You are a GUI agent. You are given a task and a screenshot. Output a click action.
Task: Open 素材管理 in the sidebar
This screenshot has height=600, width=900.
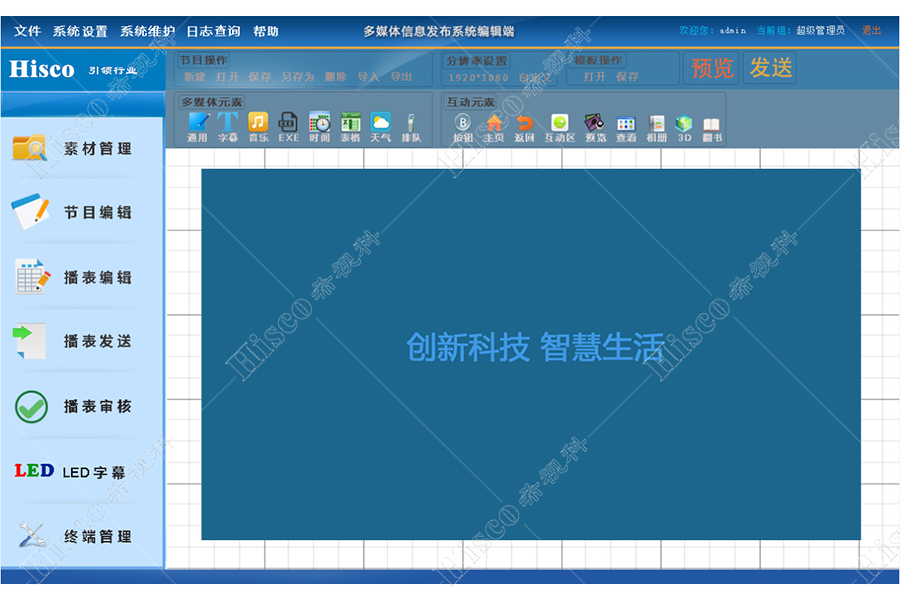click(82, 149)
